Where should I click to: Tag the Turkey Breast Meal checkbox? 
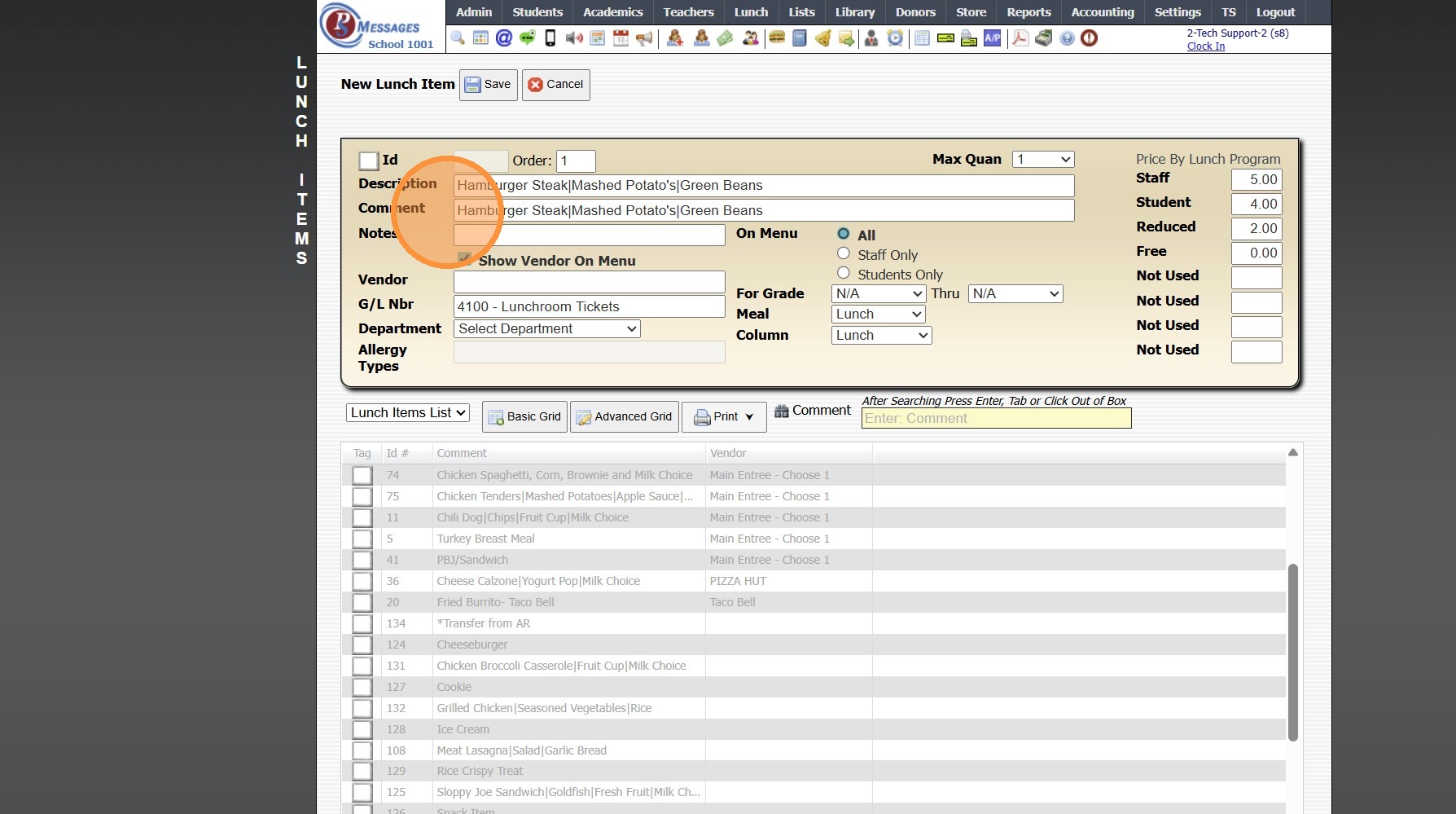click(362, 539)
